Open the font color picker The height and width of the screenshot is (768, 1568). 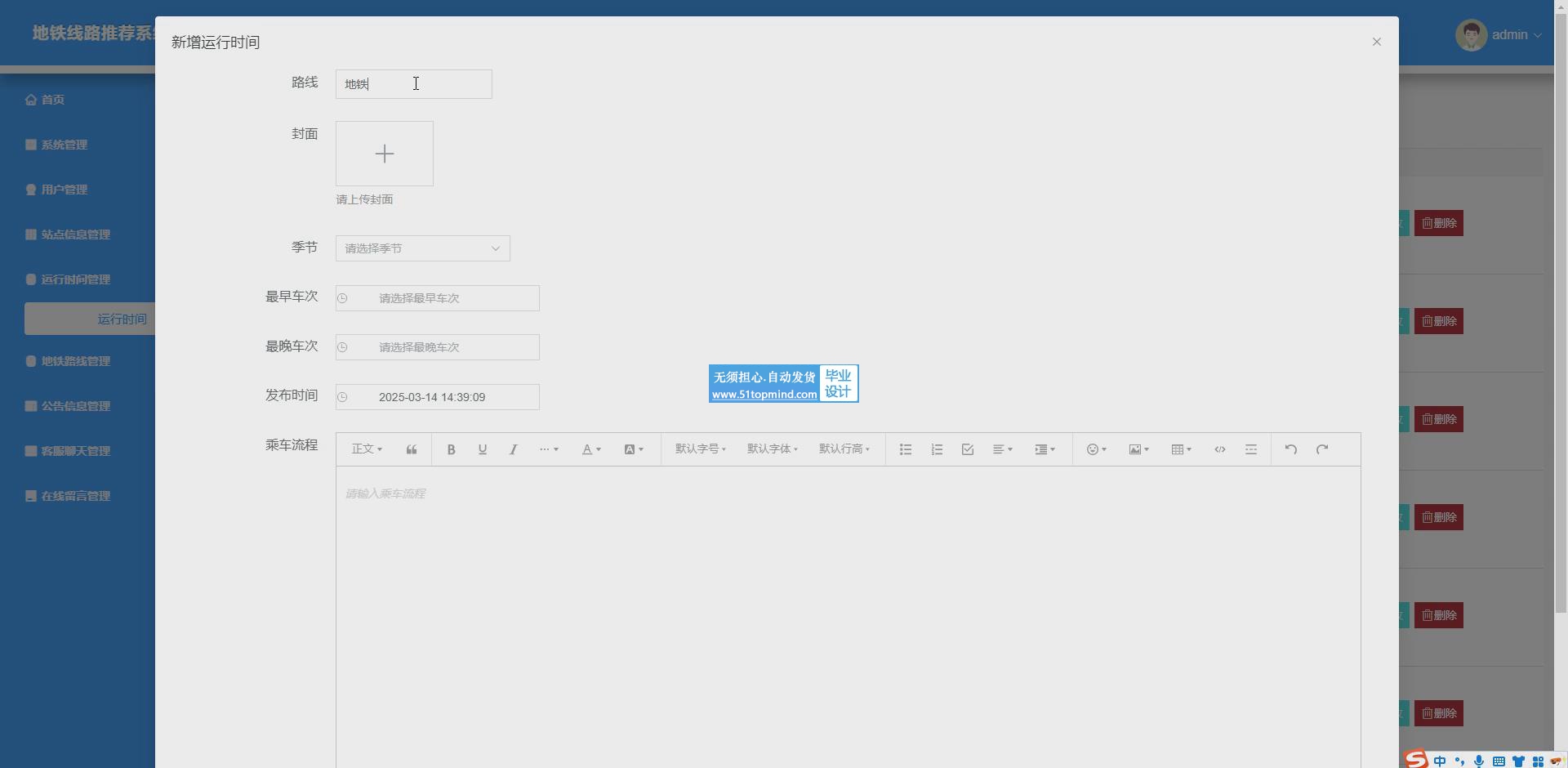click(591, 449)
